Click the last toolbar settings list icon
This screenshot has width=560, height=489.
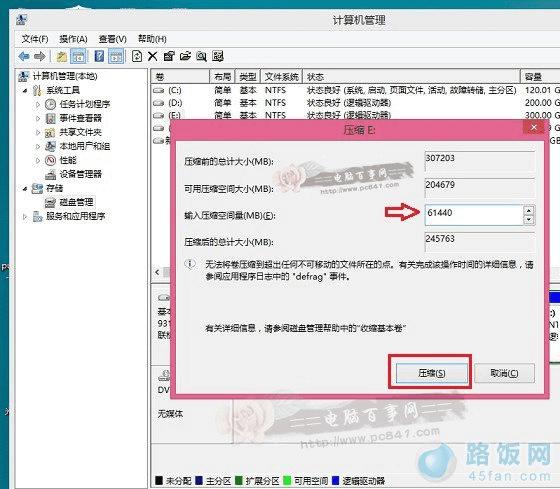218,56
